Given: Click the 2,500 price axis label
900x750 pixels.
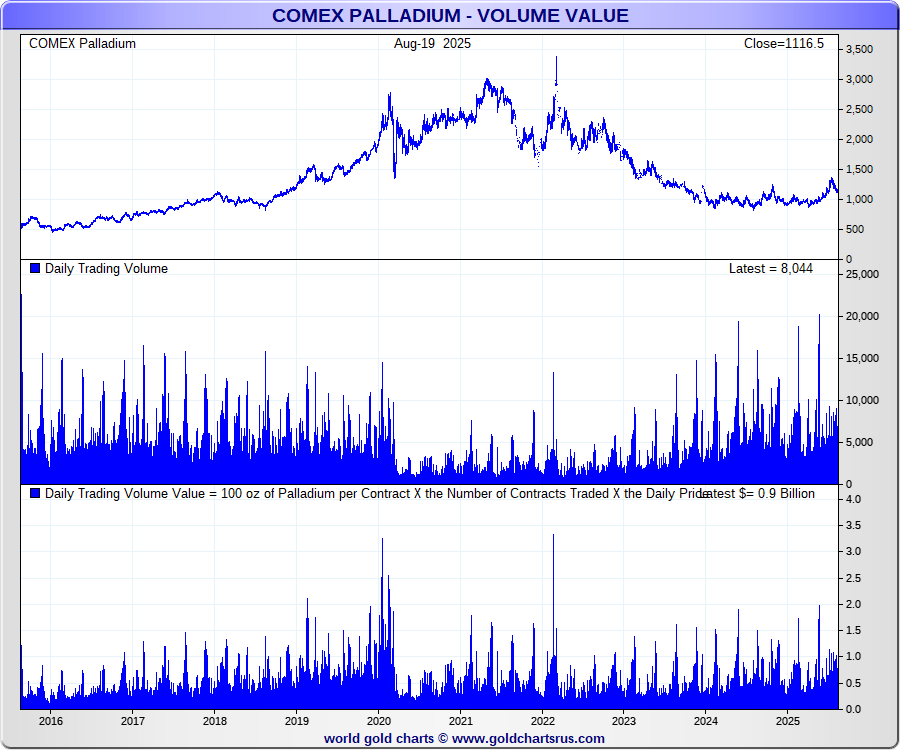Looking at the screenshot, I should (859, 109).
